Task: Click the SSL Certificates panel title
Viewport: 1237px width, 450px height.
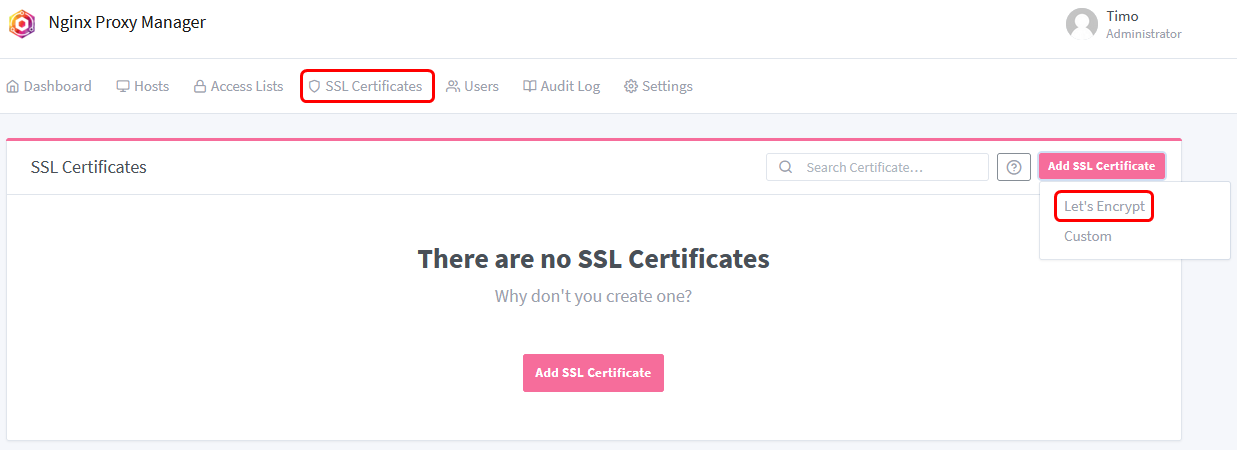Action: (x=89, y=167)
